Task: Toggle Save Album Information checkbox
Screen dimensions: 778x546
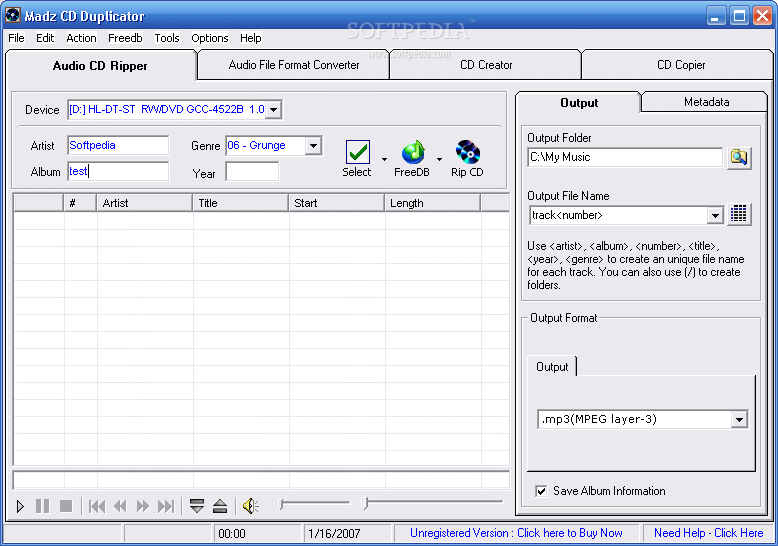Action: 541,491
